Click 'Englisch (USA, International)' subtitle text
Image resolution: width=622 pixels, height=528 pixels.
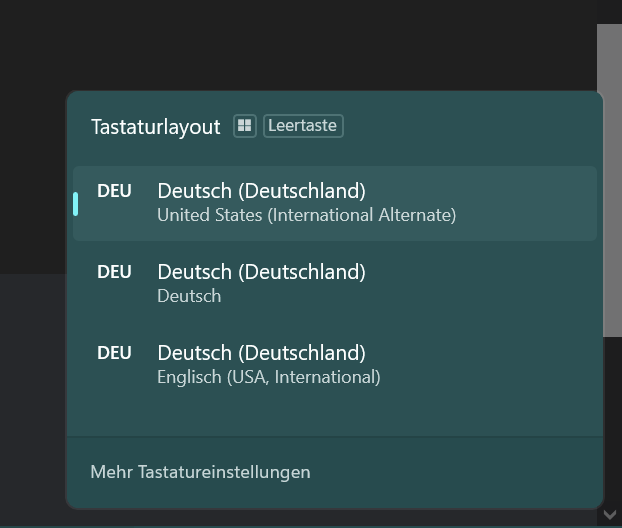coord(269,377)
